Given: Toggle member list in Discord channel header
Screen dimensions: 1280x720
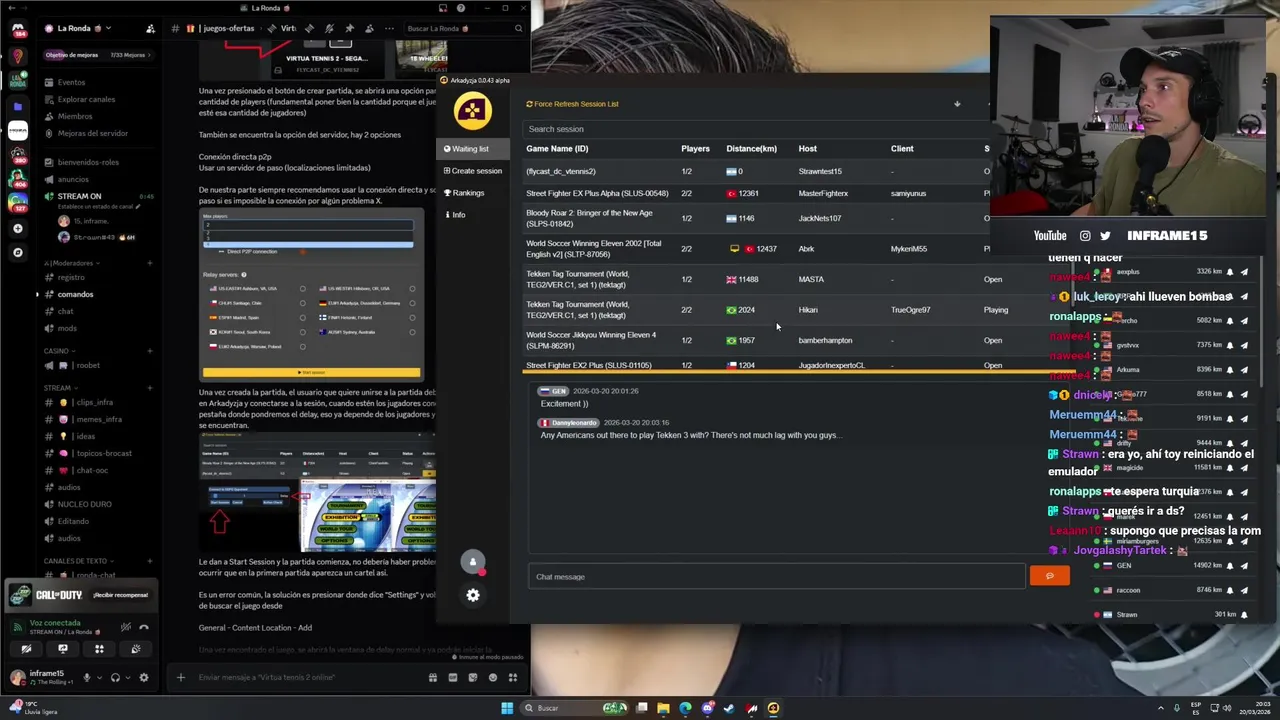Looking at the screenshot, I should point(369,28).
